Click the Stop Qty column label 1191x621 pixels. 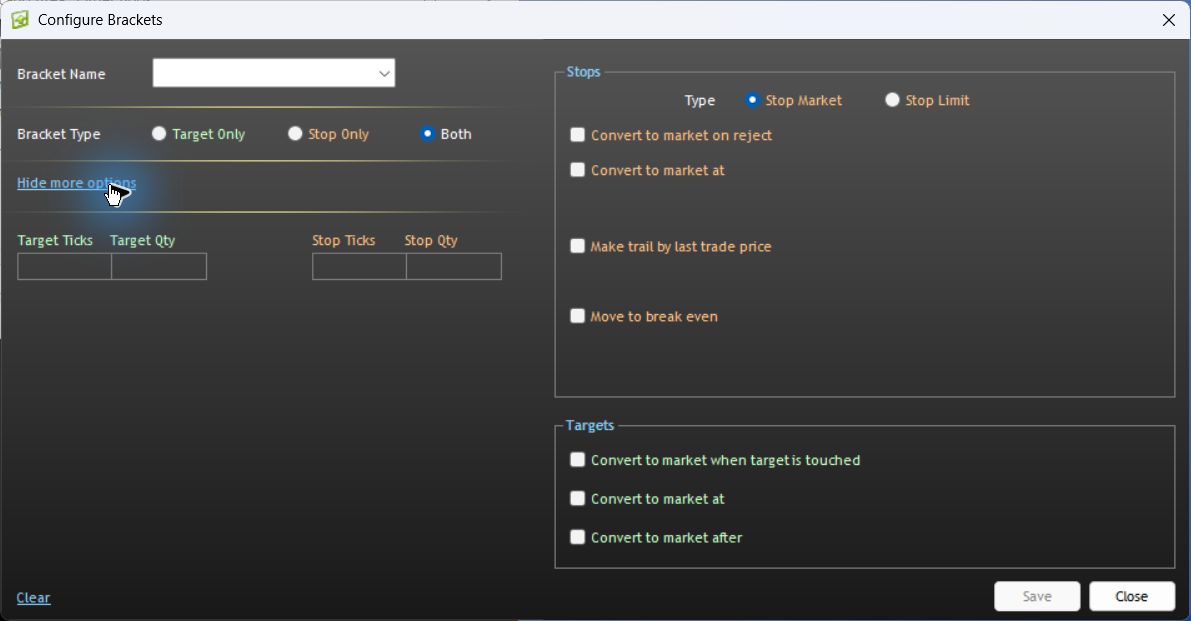pos(431,240)
